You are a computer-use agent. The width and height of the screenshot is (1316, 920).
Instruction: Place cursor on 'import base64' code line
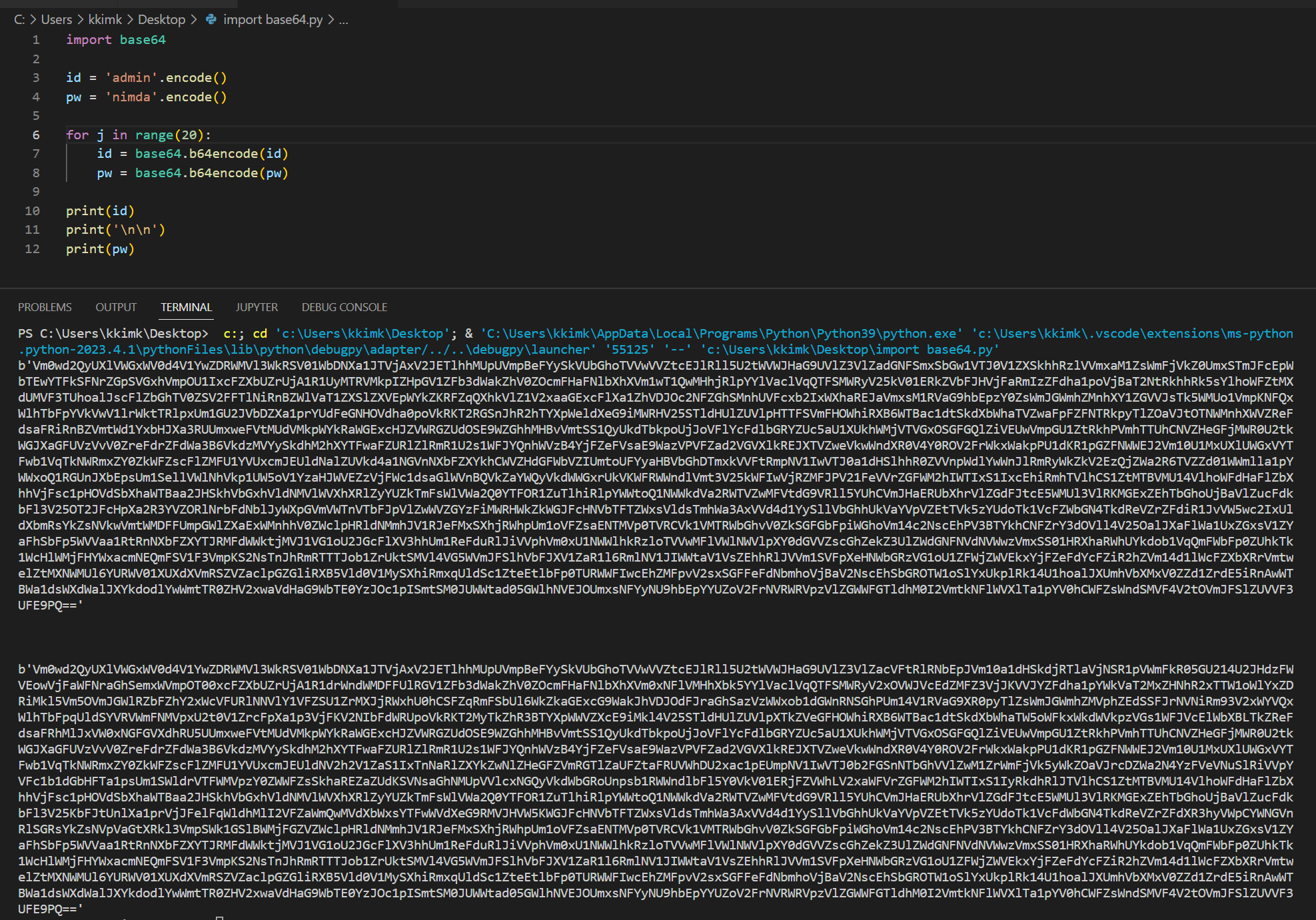point(116,40)
